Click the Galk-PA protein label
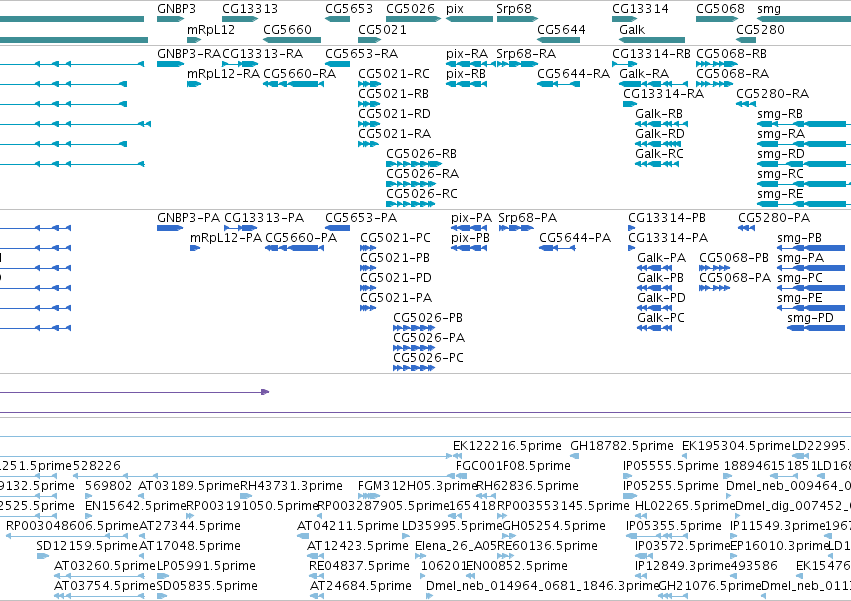 662,258
